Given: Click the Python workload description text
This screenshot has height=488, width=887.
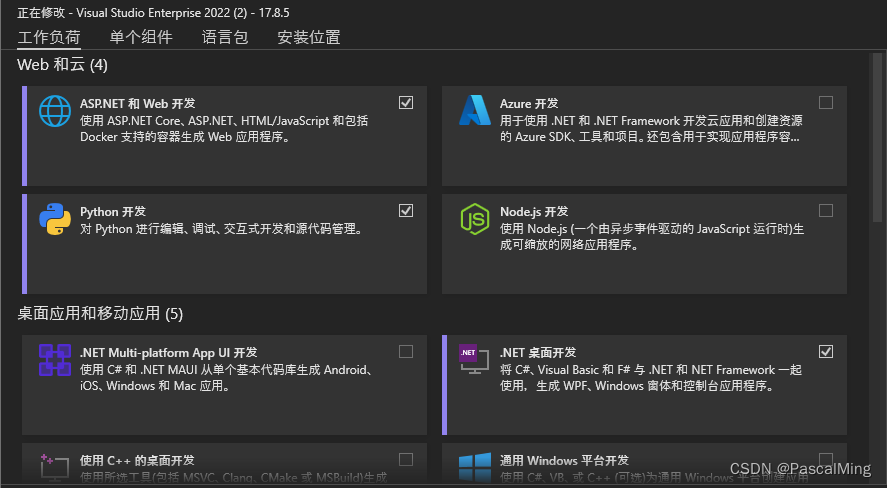Looking at the screenshot, I should pyautogui.click(x=223, y=229).
